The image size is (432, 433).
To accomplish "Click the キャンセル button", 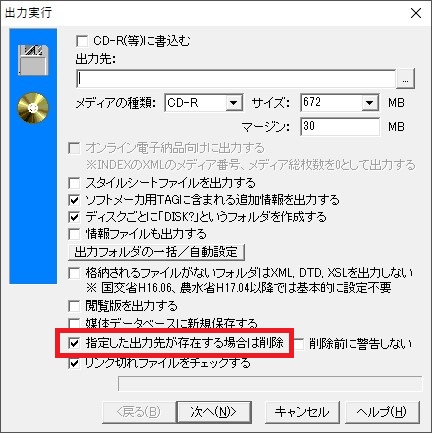I will tap(302, 412).
